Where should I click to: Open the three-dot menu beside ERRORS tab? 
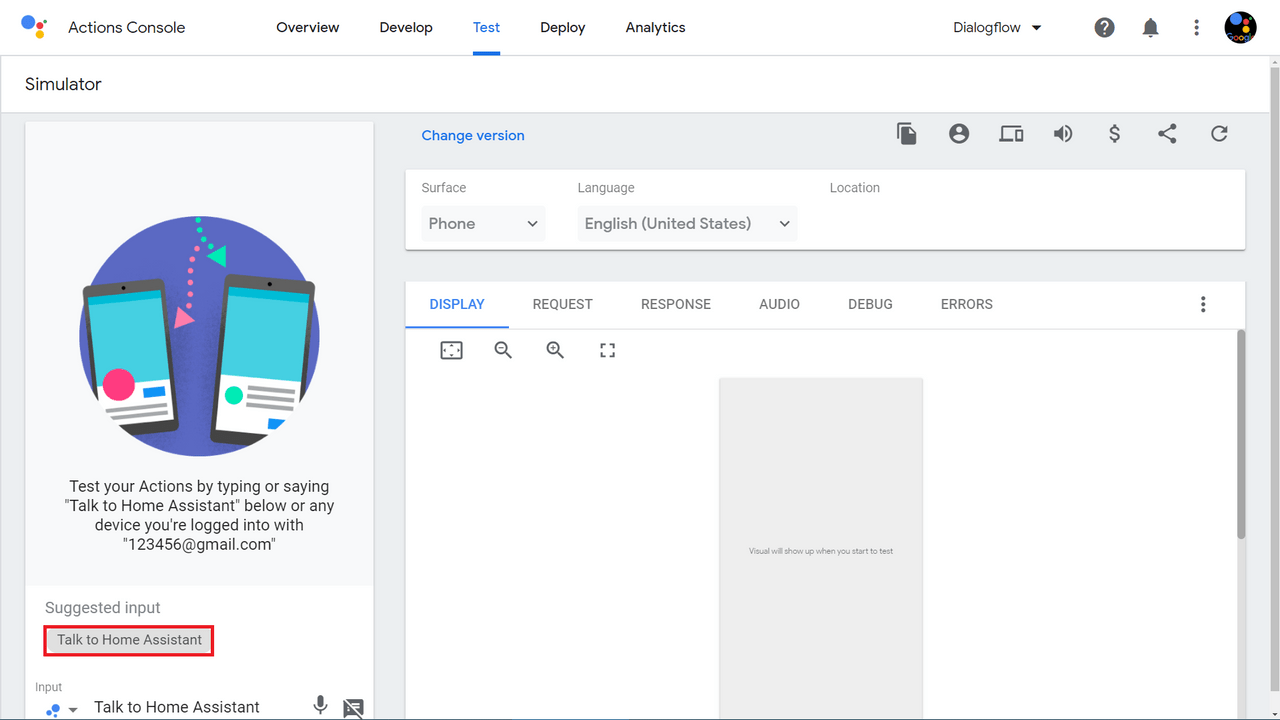point(1203,304)
